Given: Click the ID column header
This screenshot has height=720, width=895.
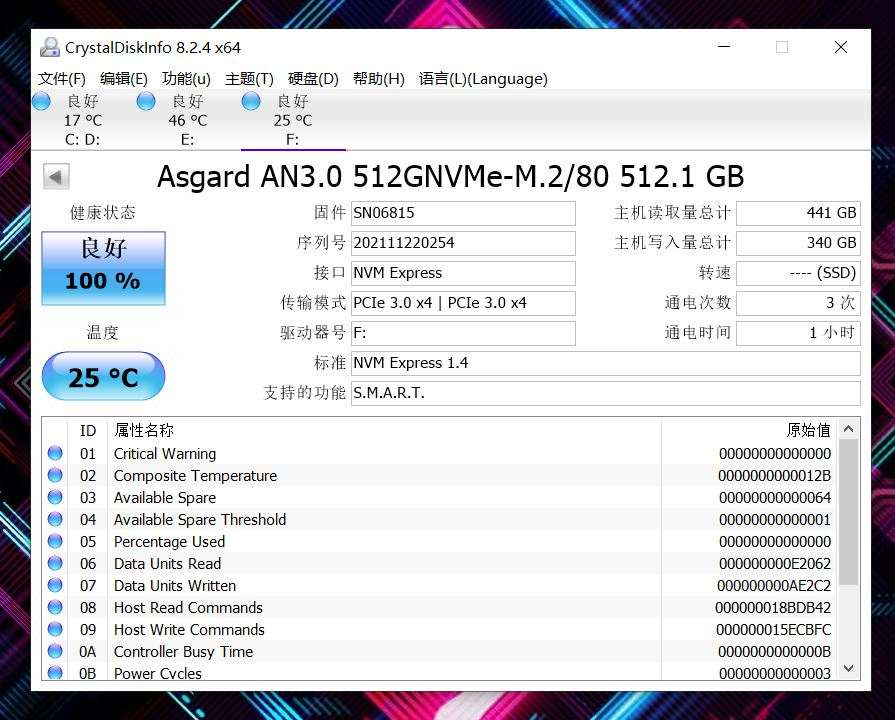Looking at the screenshot, I should 87,431.
